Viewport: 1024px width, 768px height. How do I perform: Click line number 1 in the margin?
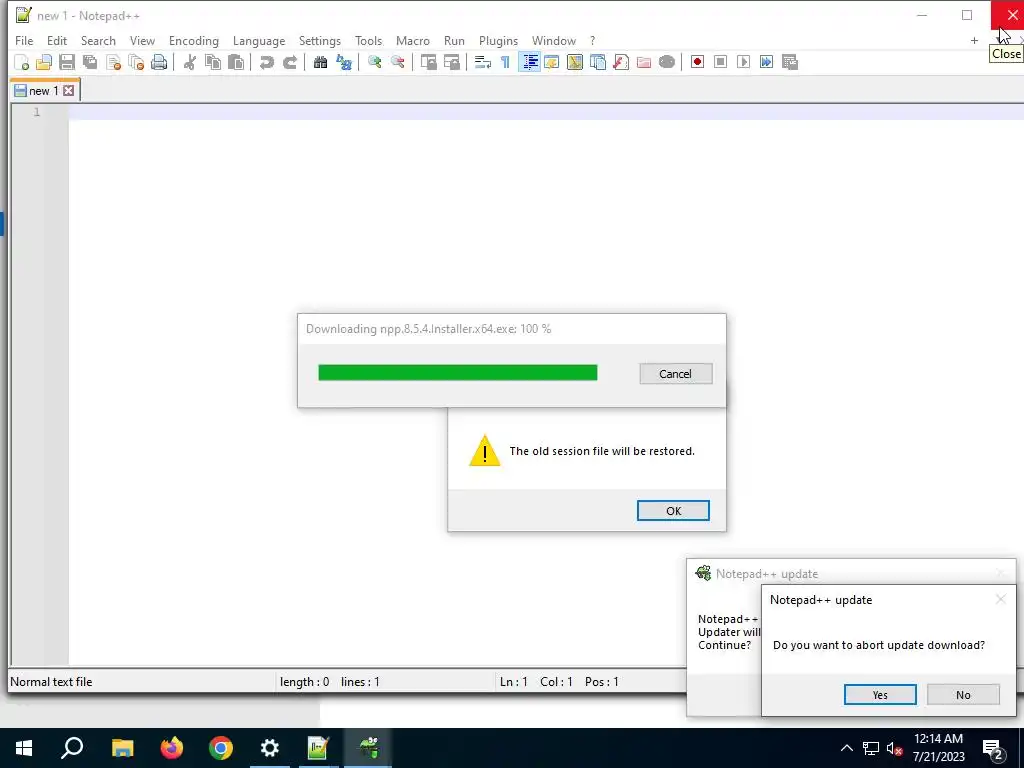coord(37,112)
